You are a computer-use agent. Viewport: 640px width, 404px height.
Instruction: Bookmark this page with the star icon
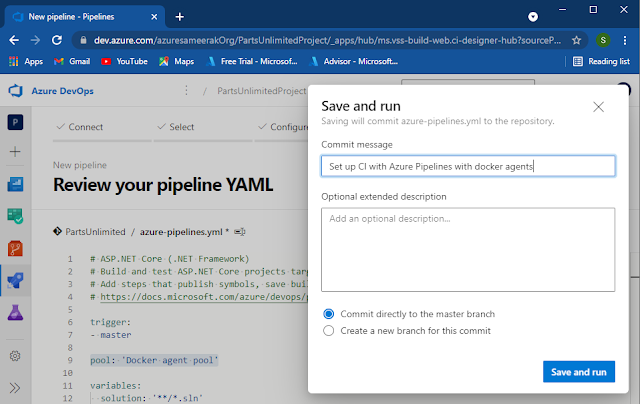coord(577,41)
